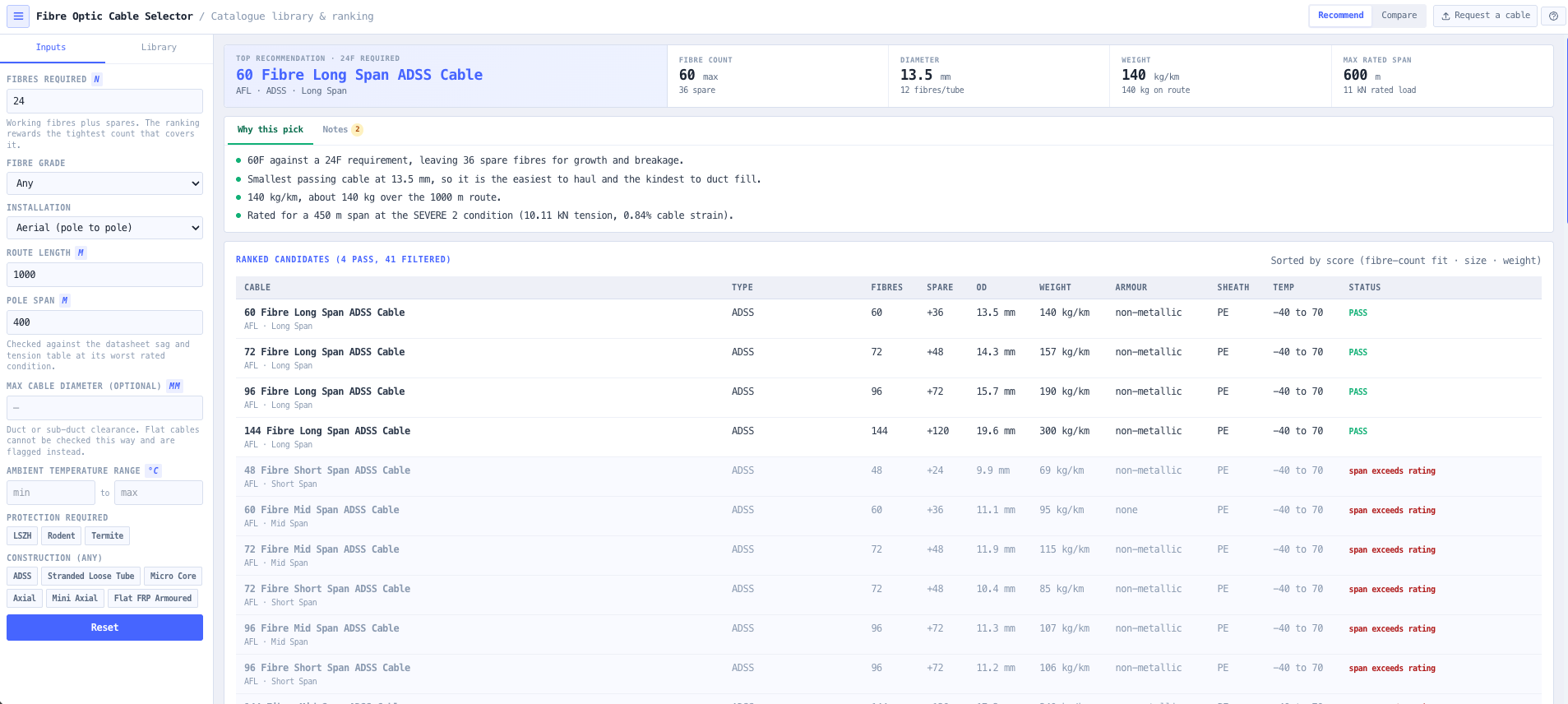Image resolution: width=1568 pixels, height=704 pixels.
Task: Select the 144 Fibre Long Span ADSS row
Action: tap(888, 438)
